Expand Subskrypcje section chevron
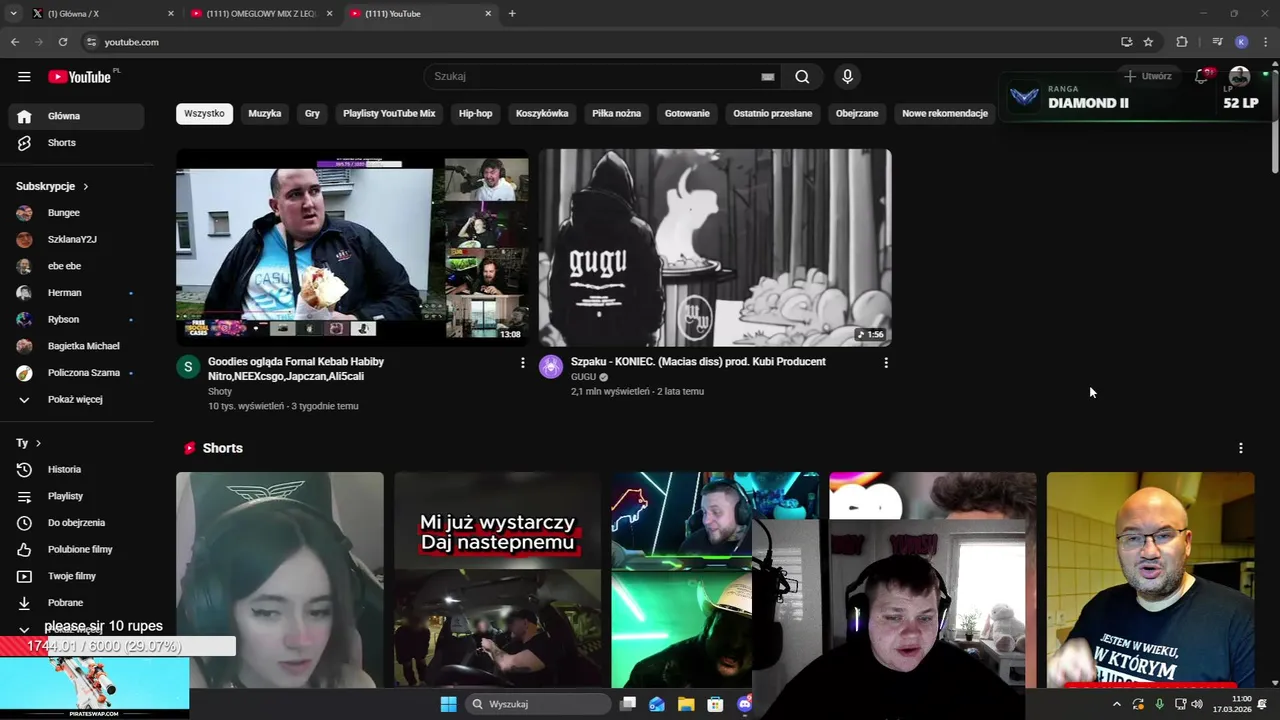This screenshot has height=720, width=1280. 86,187
